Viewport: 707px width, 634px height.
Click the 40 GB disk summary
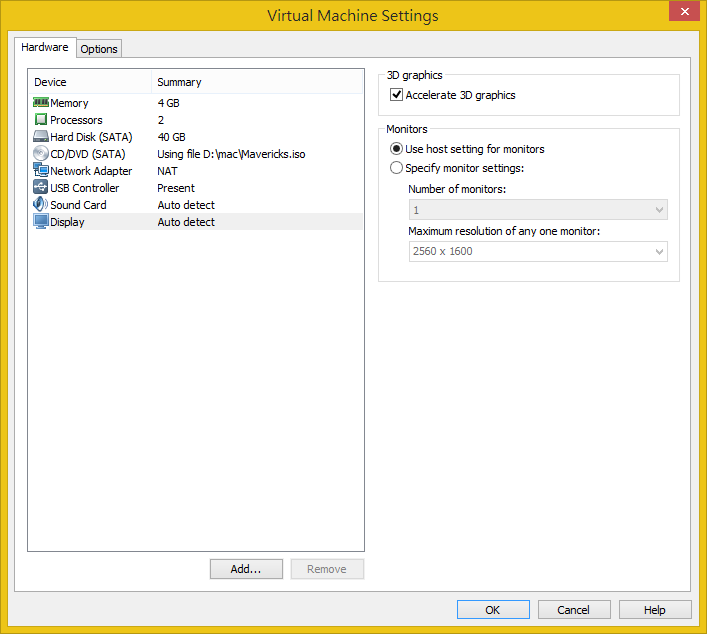pos(171,137)
